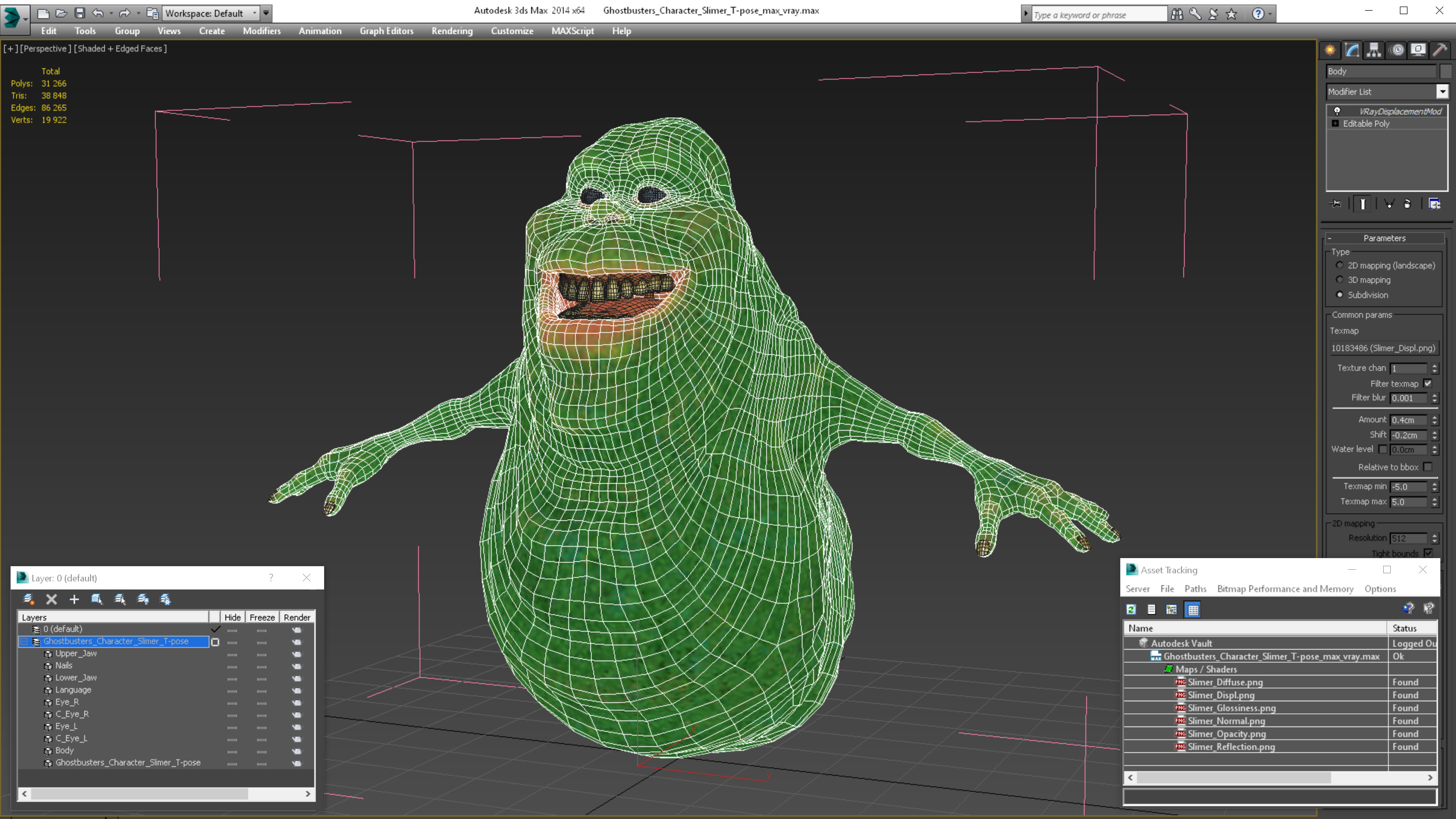Open the Create command panel tab
Viewport: 1456px width, 819px height.
coord(1330,50)
